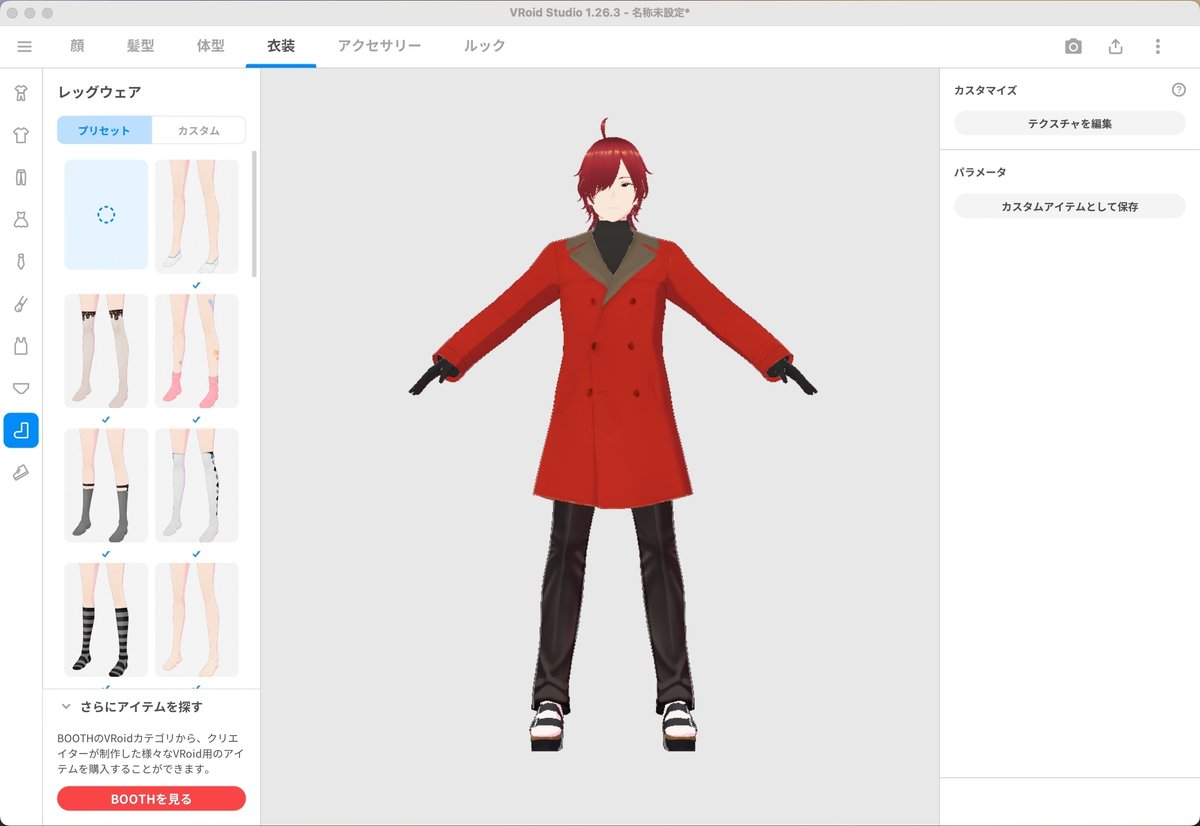This screenshot has width=1200, height=826.
Task: Open the three-dot overflow menu
Action: tap(1157, 45)
